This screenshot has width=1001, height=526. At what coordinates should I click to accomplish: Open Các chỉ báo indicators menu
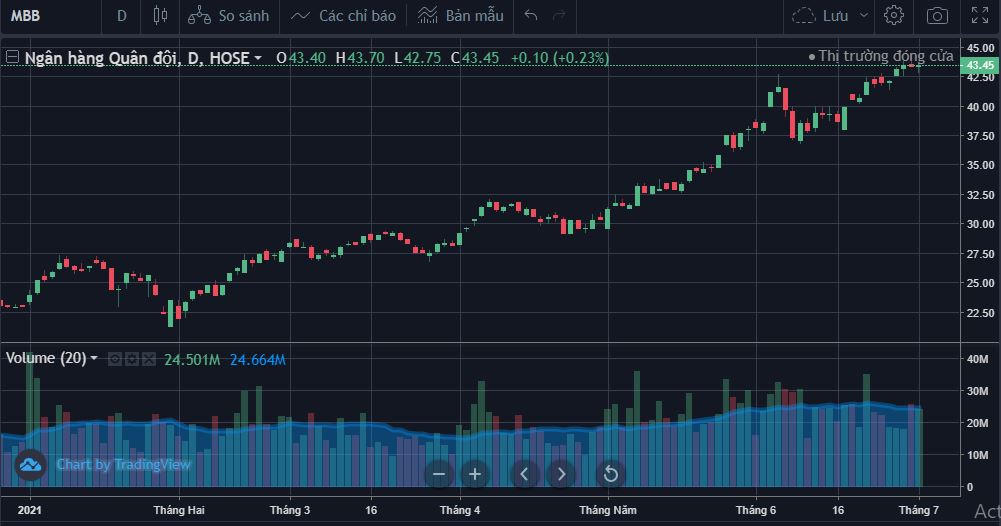pyautogui.click(x=345, y=16)
